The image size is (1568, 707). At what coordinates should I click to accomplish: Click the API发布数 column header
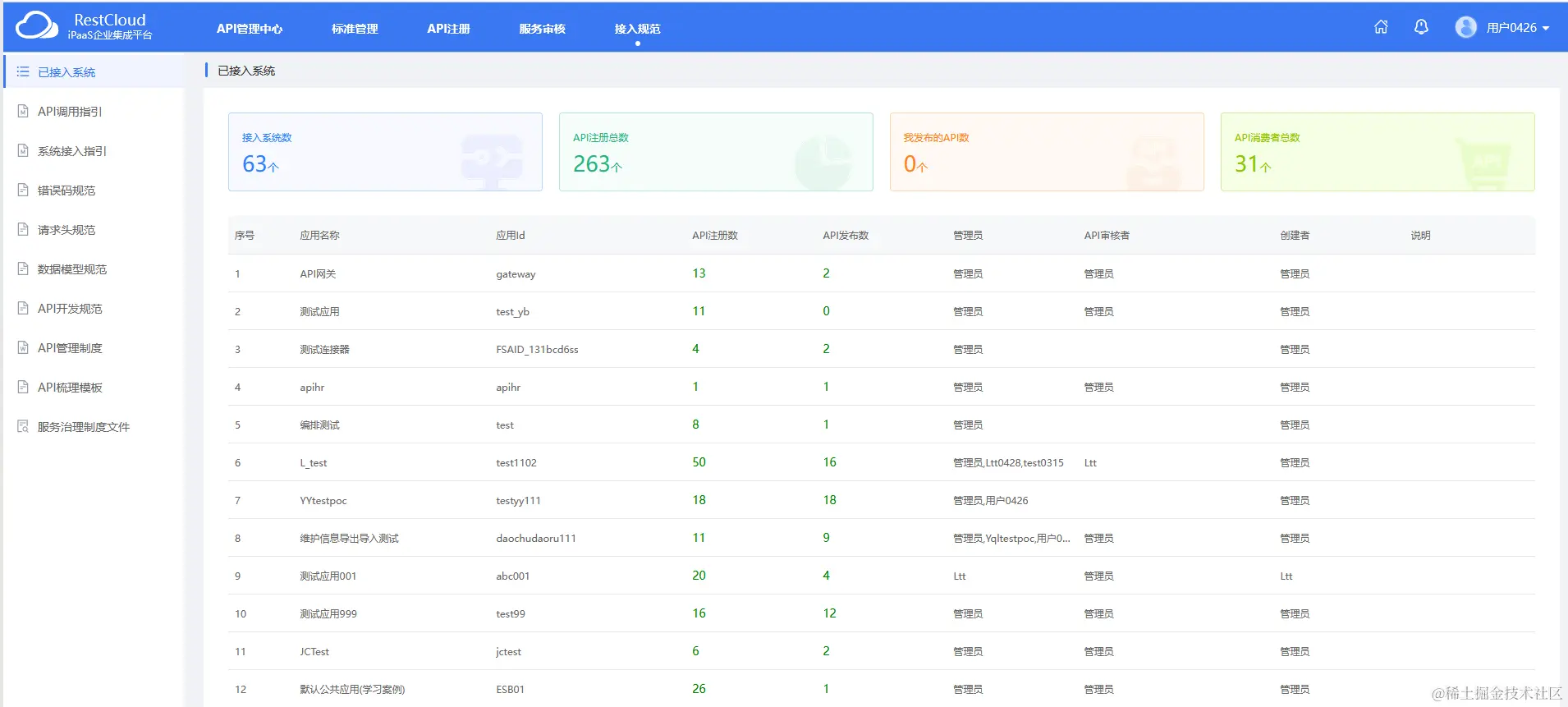(x=846, y=236)
